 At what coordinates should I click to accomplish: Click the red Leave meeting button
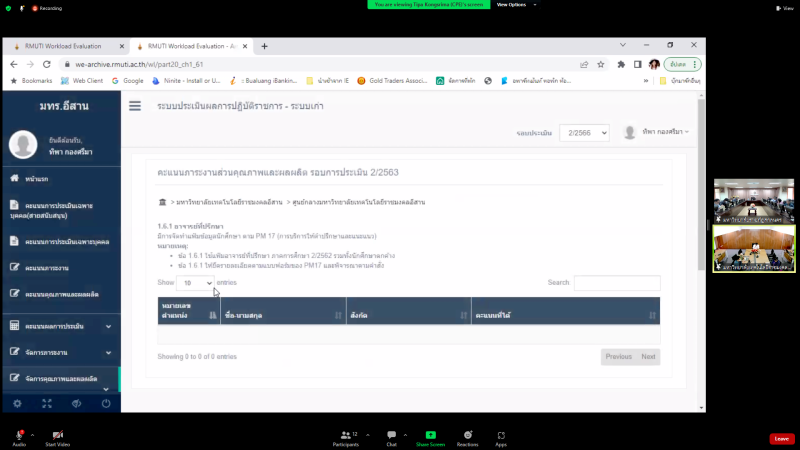(782, 438)
